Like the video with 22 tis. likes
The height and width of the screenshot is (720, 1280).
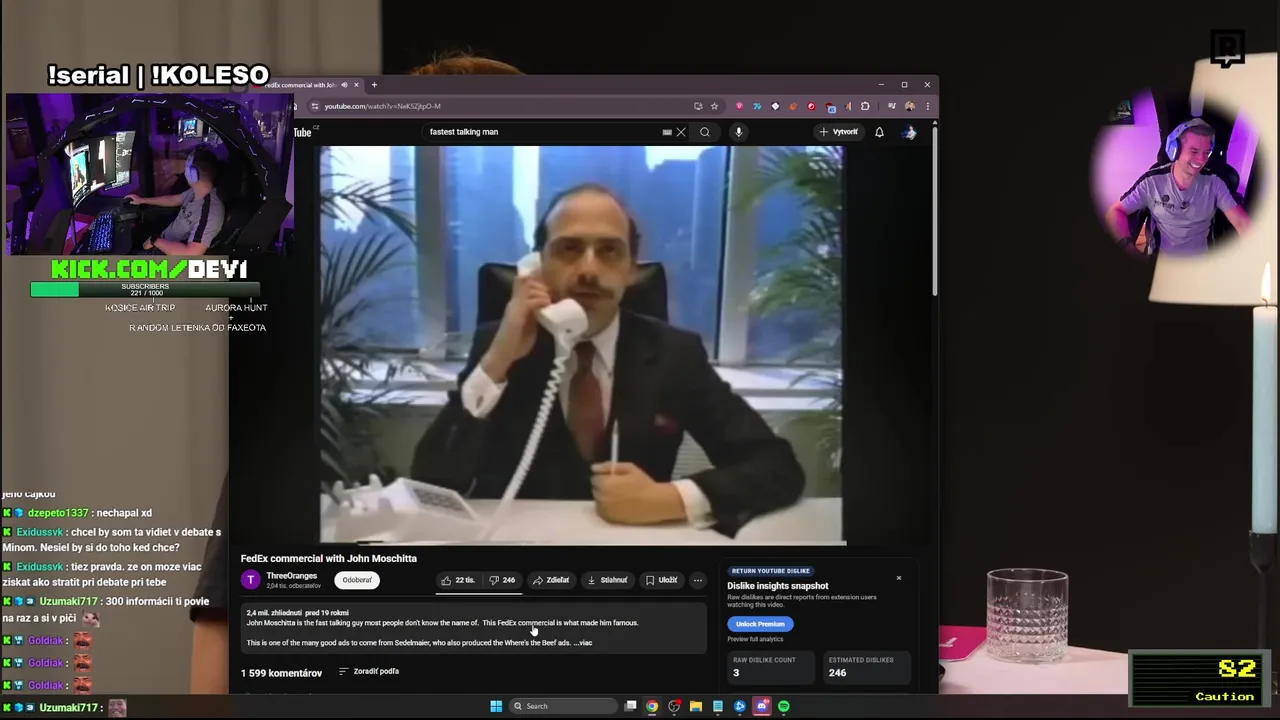tap(458, 580)
